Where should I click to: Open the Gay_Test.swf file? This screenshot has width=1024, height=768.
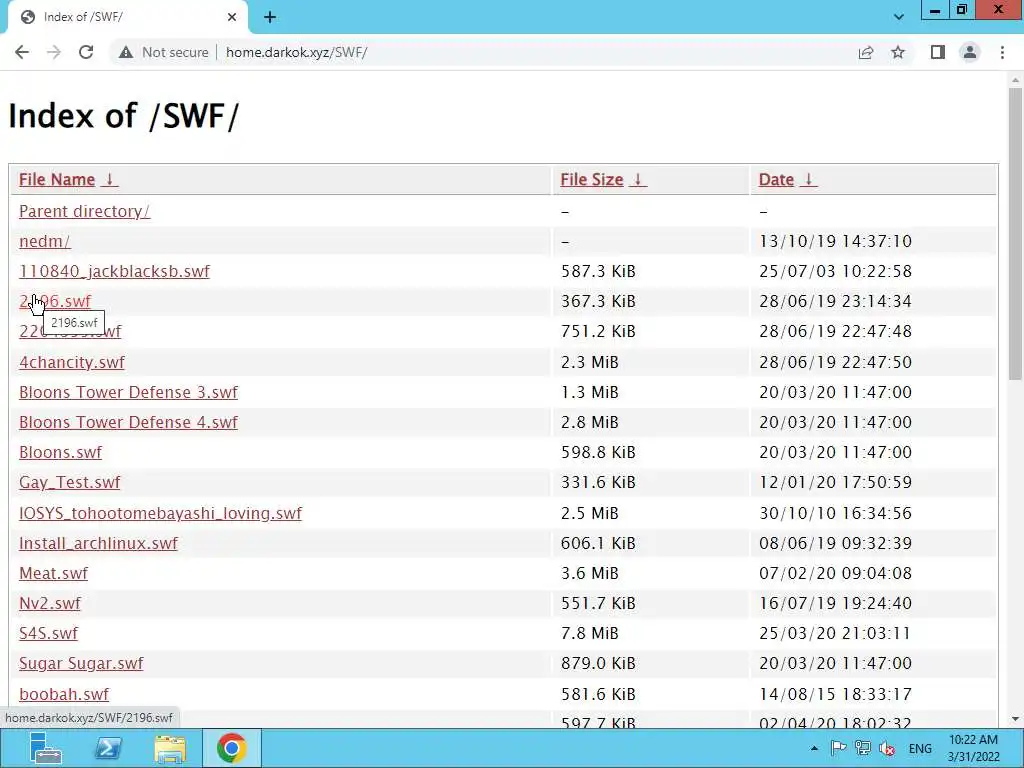click(x=69, y=483)
